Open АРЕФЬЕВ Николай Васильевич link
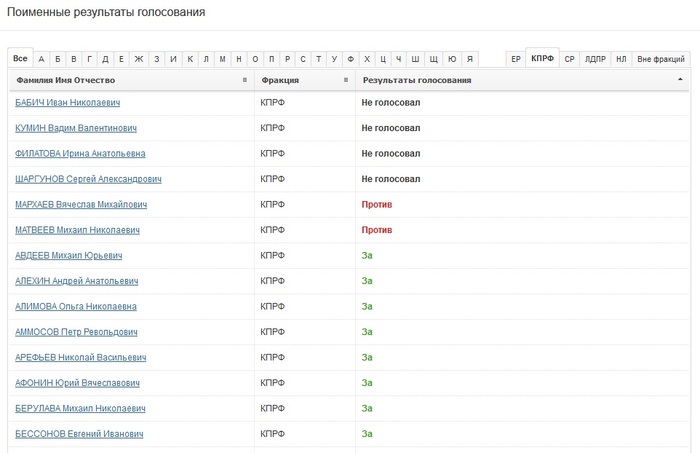 81,357
